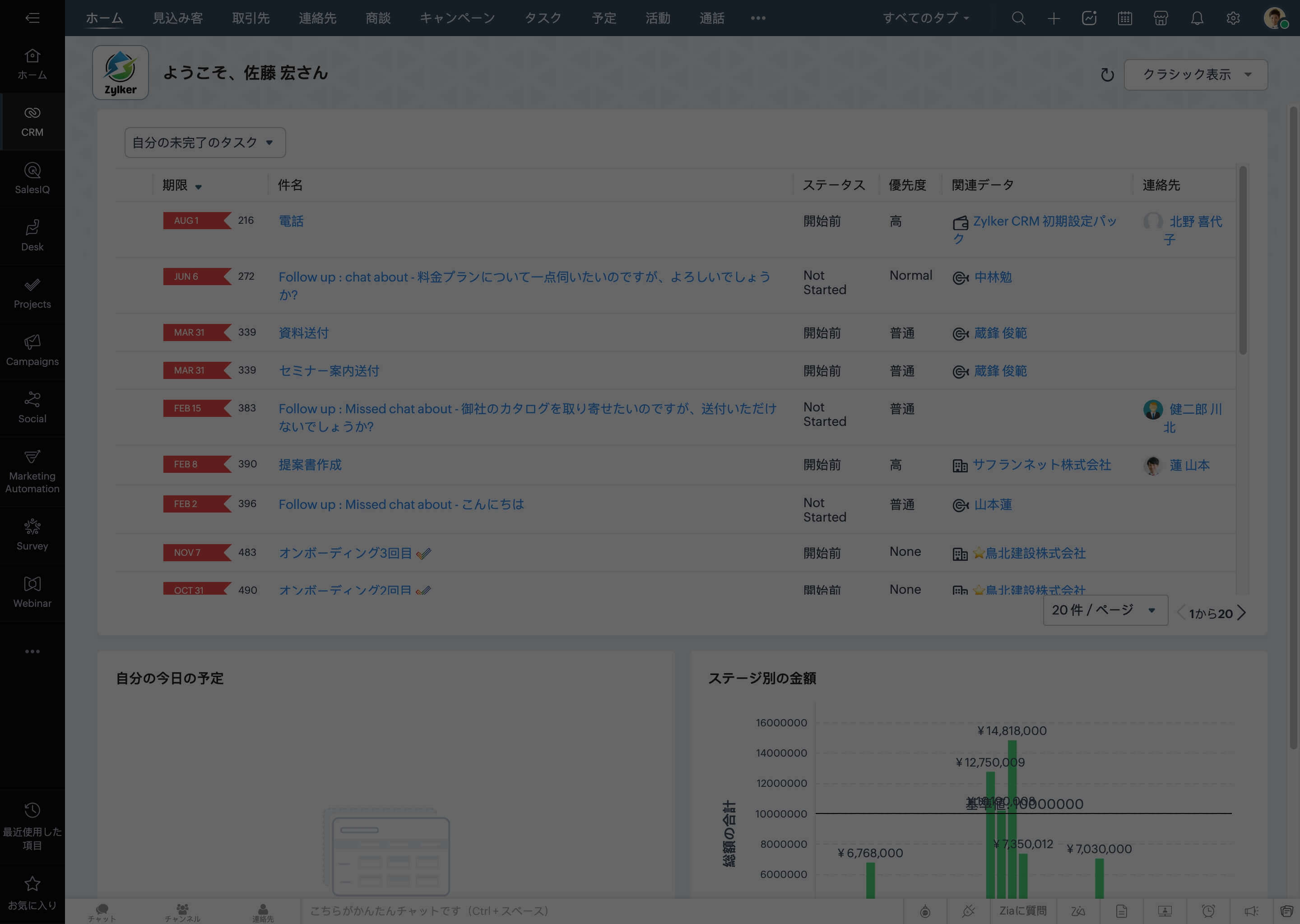Click the notification bell icon
The image size is (1300, 924).
(x=1197, y=18)
